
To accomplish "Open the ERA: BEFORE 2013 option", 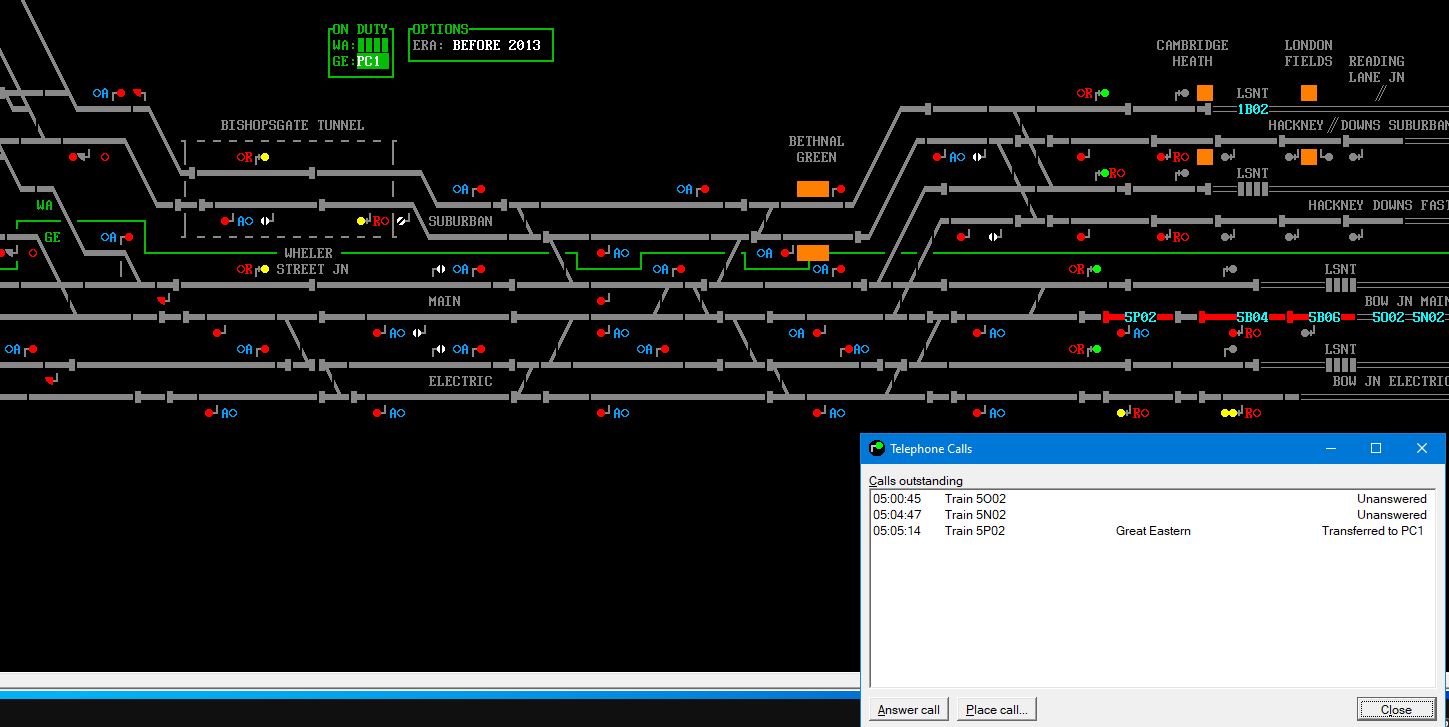I will coord(477,45).
